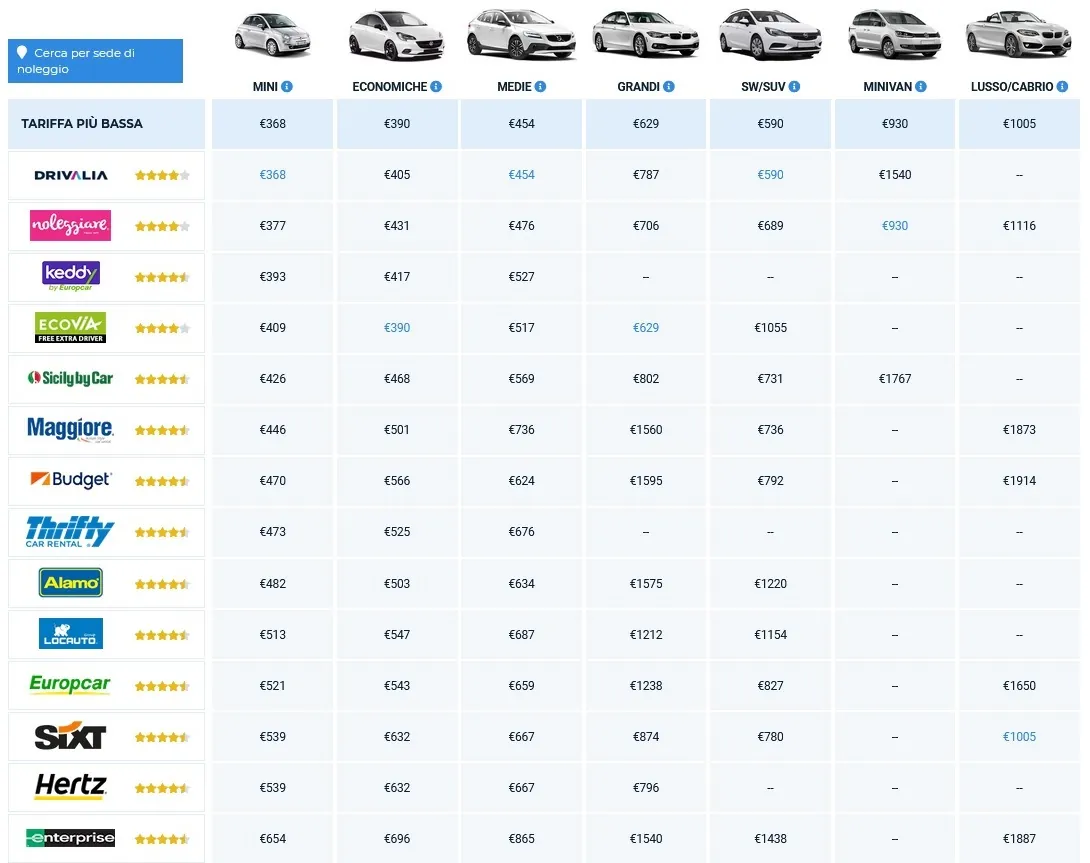The height and width of the screenshot is (863, 1090).
Task: Choose Ecovia ECONOMICHE price €390
Action: (397, 328)
